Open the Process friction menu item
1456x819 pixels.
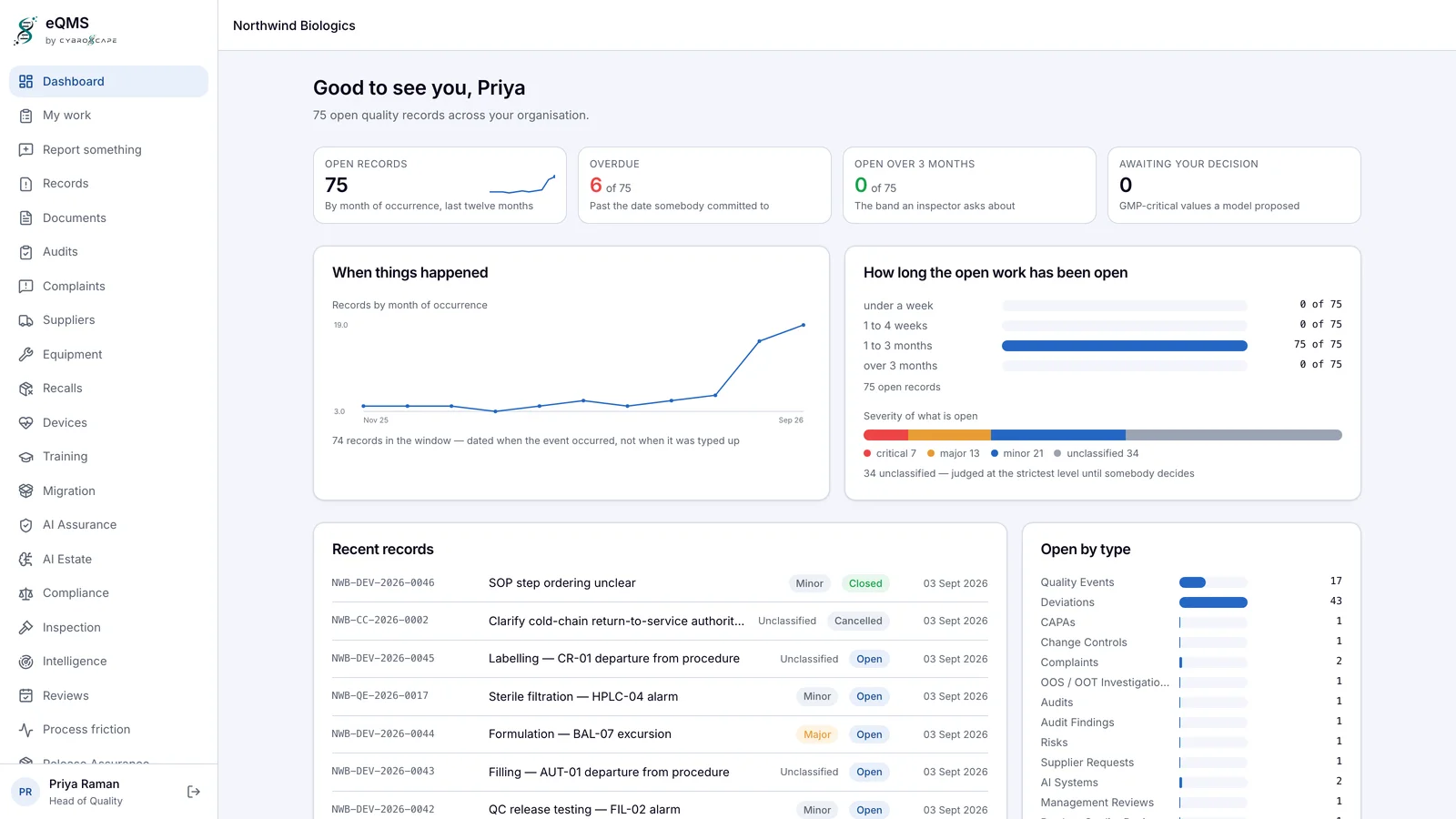tap(108, 730)
